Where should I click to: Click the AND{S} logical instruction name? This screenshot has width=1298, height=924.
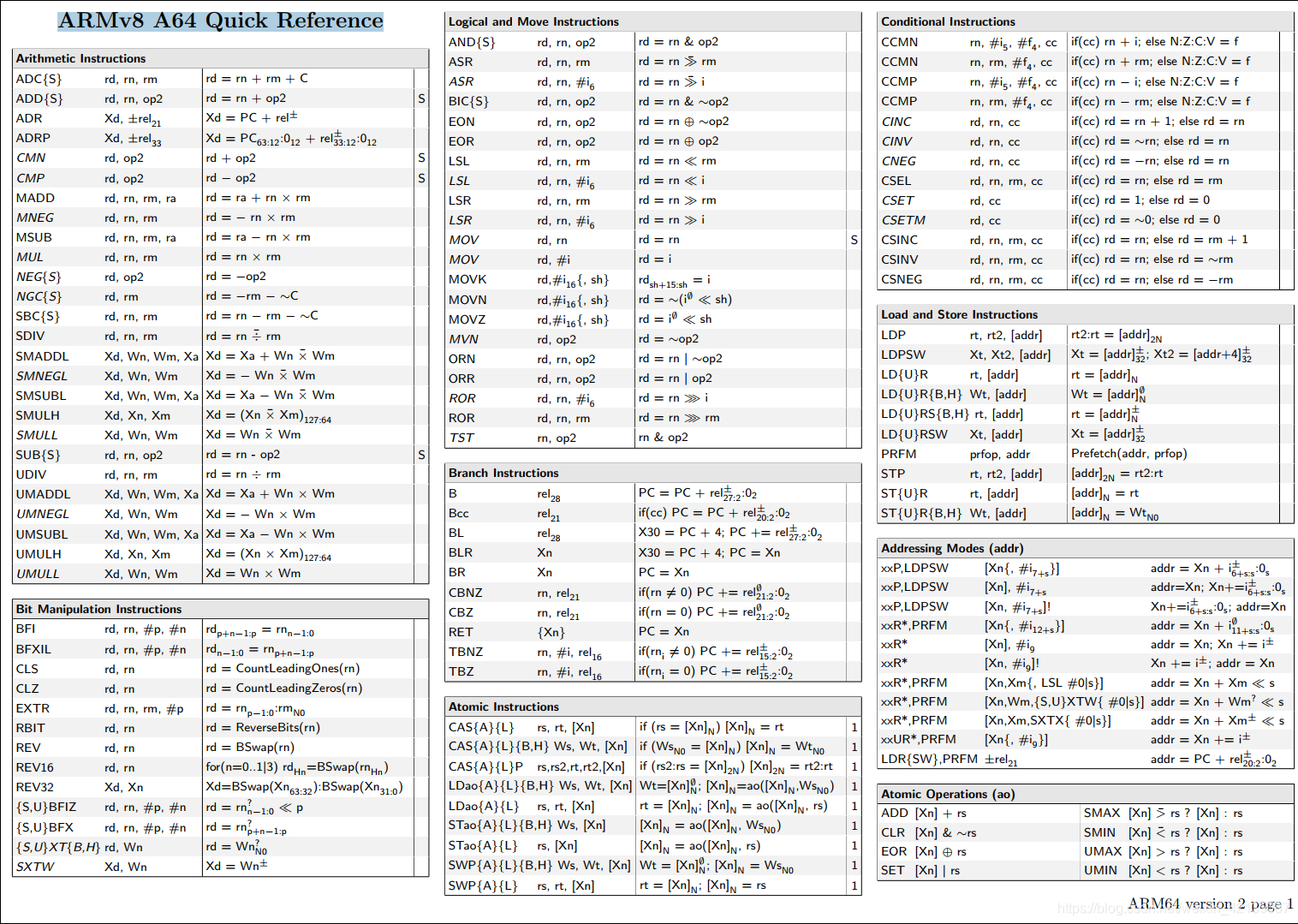pos(472,42)
